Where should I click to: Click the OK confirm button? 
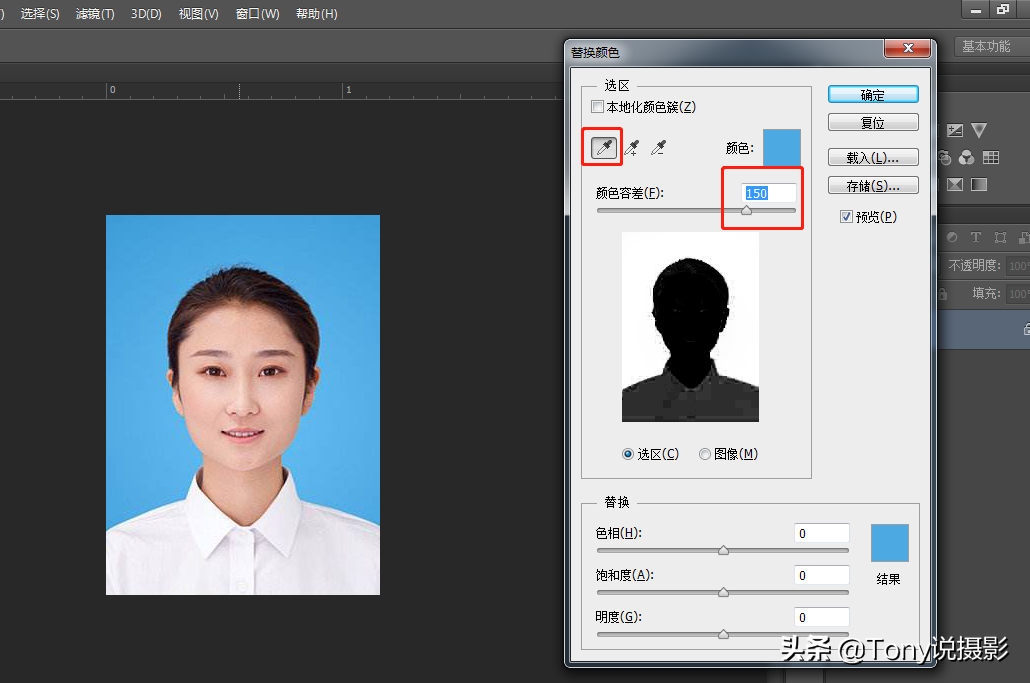(873, 95)
